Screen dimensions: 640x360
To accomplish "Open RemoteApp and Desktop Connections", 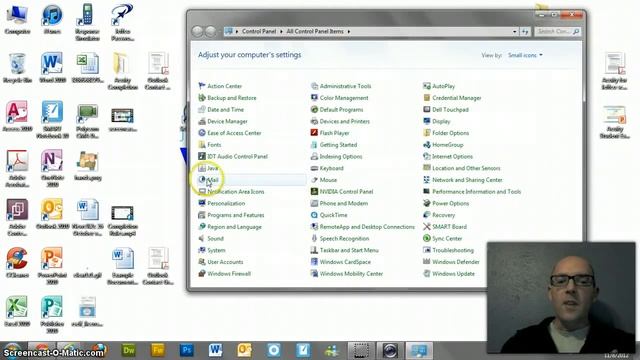I will tap(367, 227).
